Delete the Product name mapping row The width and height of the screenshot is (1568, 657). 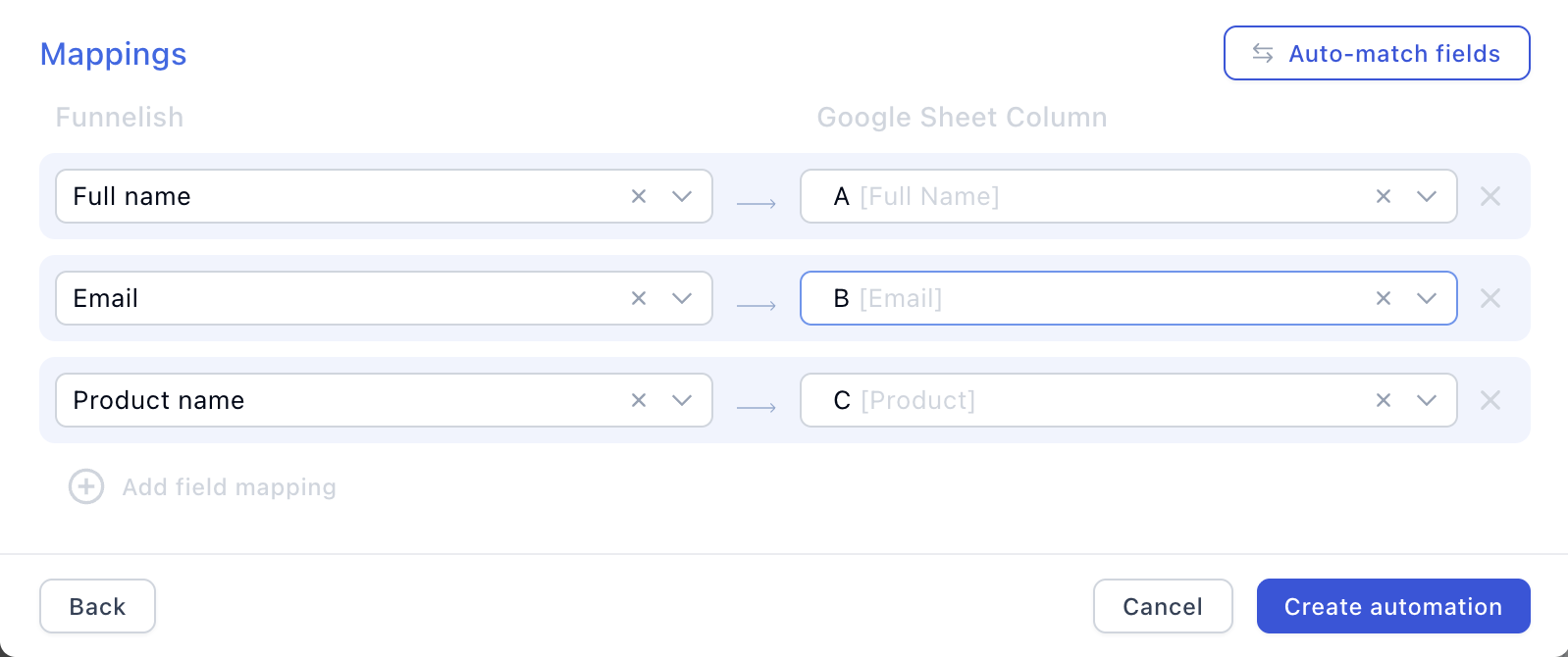tap(1490, 400)
